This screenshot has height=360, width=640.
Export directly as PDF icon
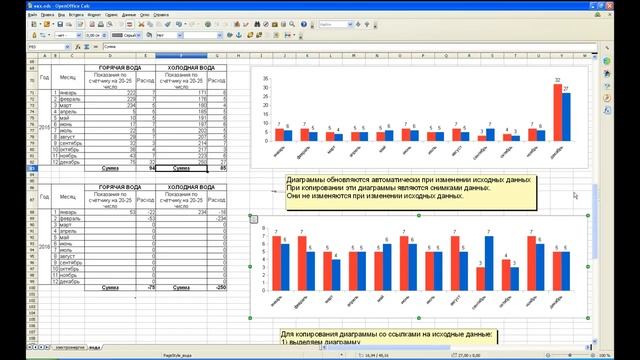coord(92,24)
